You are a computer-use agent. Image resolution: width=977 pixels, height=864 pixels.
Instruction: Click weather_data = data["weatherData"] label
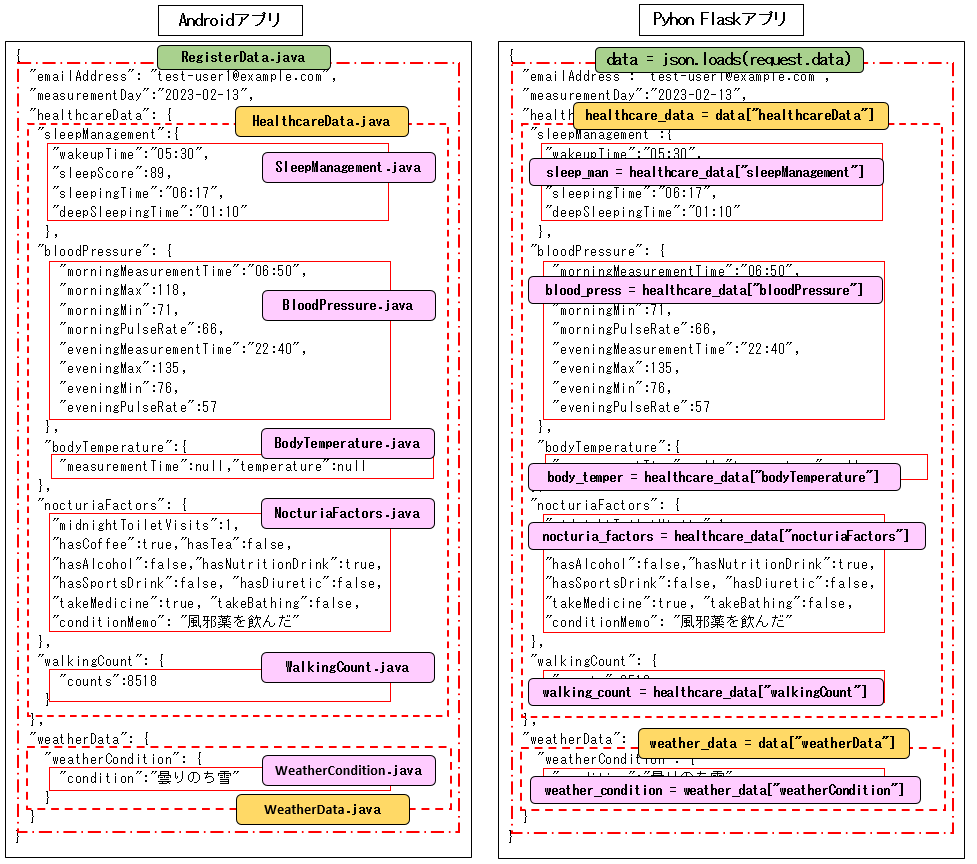pyautogui.click(x=774, y=744)
